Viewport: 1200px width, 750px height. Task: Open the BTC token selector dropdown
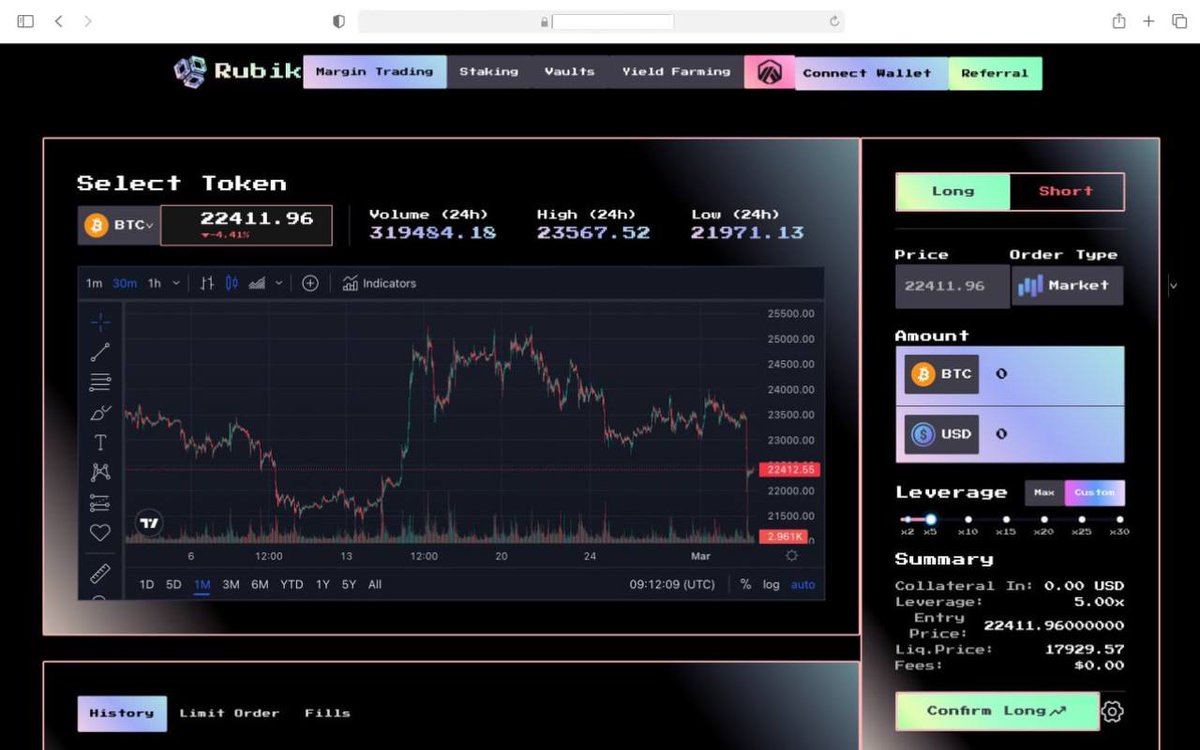tap(117, 224)
